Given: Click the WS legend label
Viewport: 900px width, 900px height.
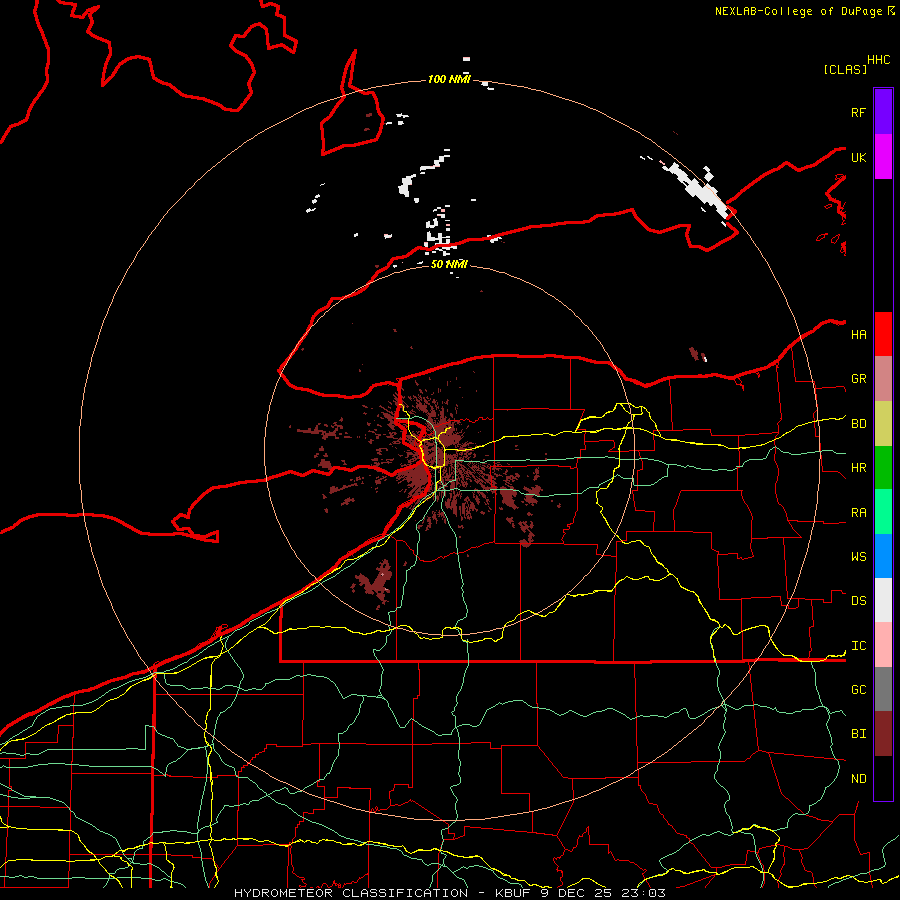Looking at the screenshot, I should [x=858, y=557].
